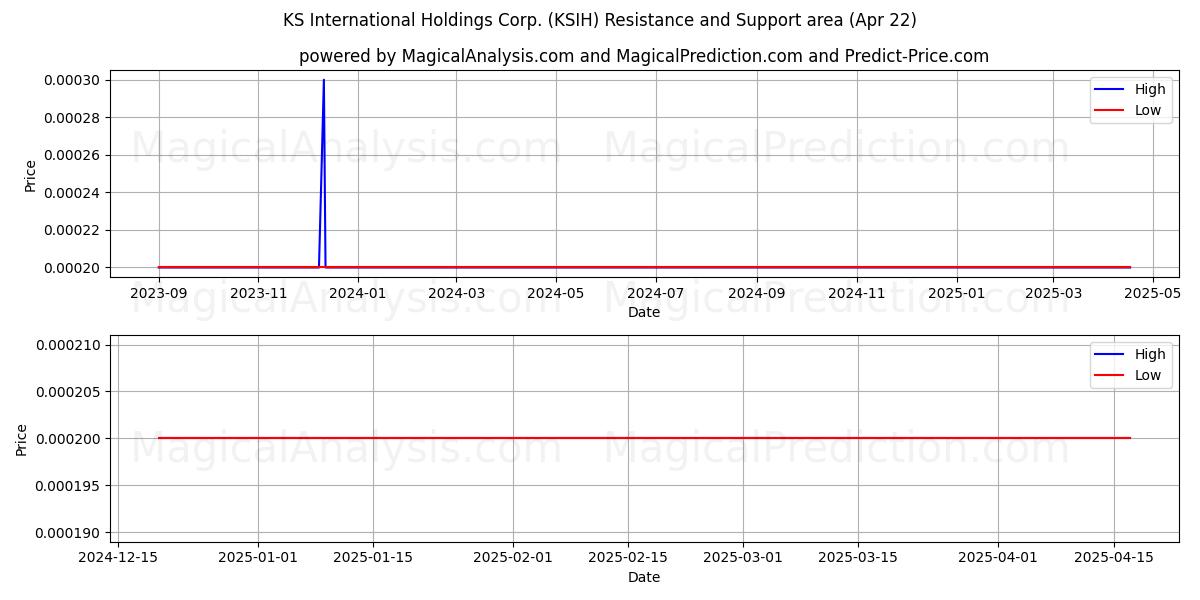
Task: Click the 0.000195 y-axis label
Action: click(69, 486)
